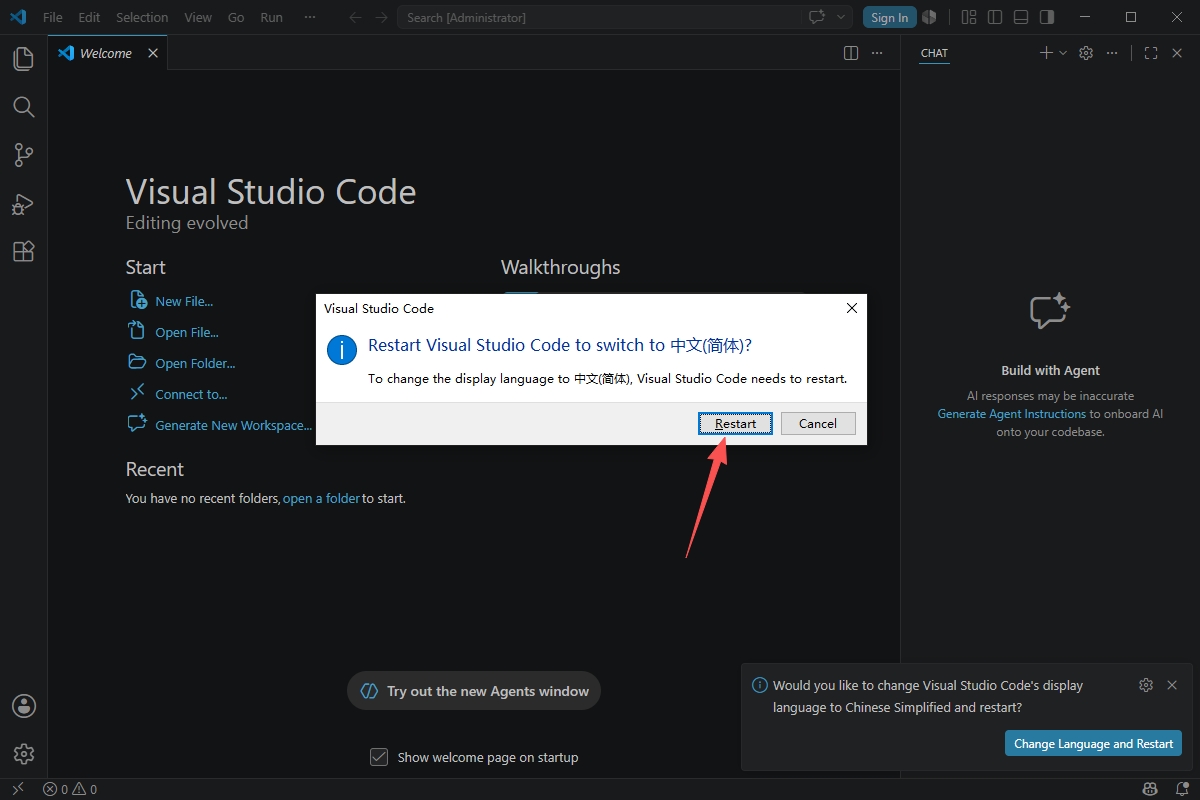Viewport: 1200px width, 800px height.
Task: Toggle bottom Panel visibility
Action: pyautogui.click(x=1020, y=17)
